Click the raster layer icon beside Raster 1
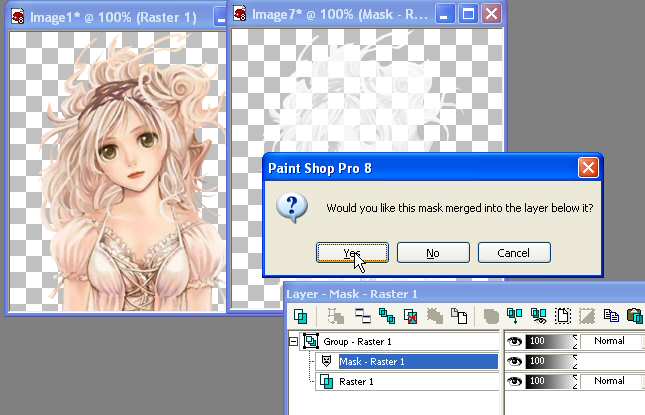Screen dimensions: 645x415 (327, 381)
